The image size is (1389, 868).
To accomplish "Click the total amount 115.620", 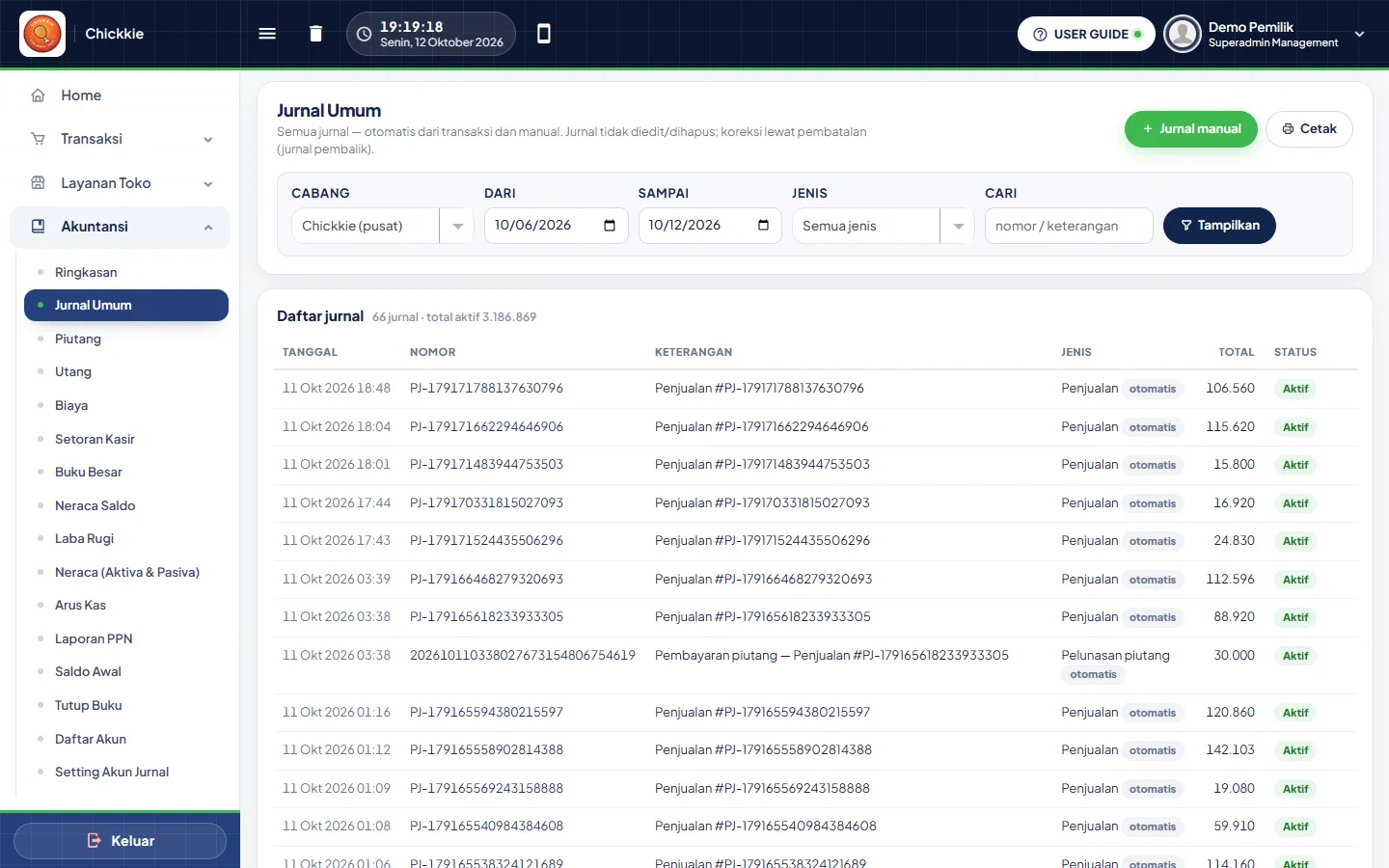I will 1230,426.
